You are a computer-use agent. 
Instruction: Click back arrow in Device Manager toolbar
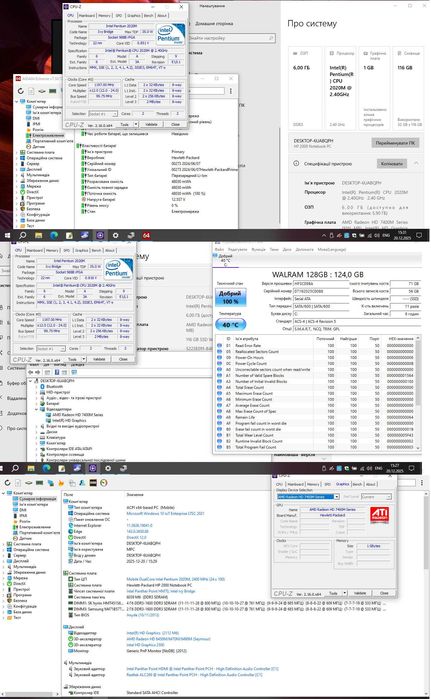click(30, 372)
